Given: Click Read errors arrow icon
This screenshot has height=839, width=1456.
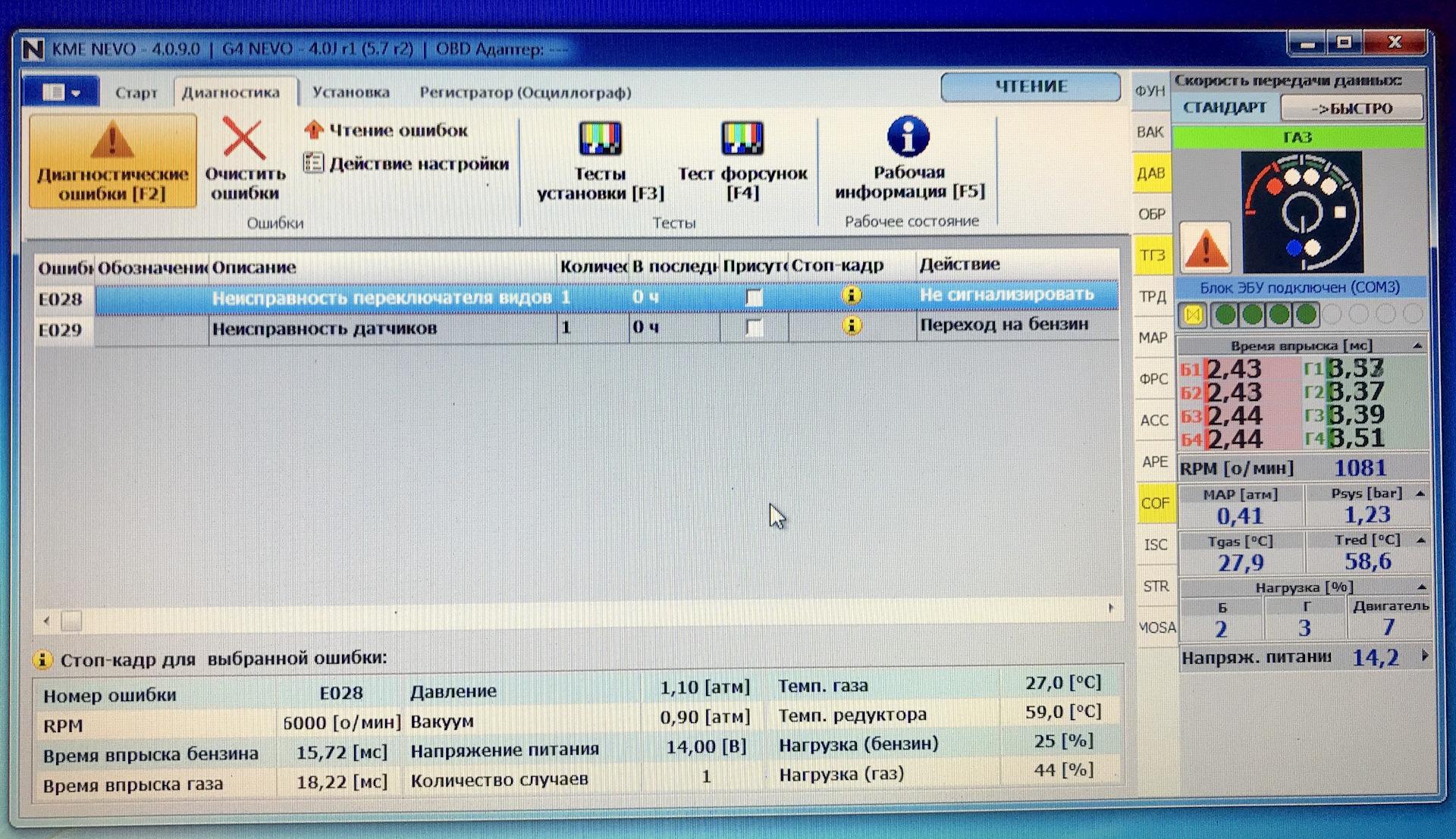Looking at the screenshot, I should [x=313, y=130].
